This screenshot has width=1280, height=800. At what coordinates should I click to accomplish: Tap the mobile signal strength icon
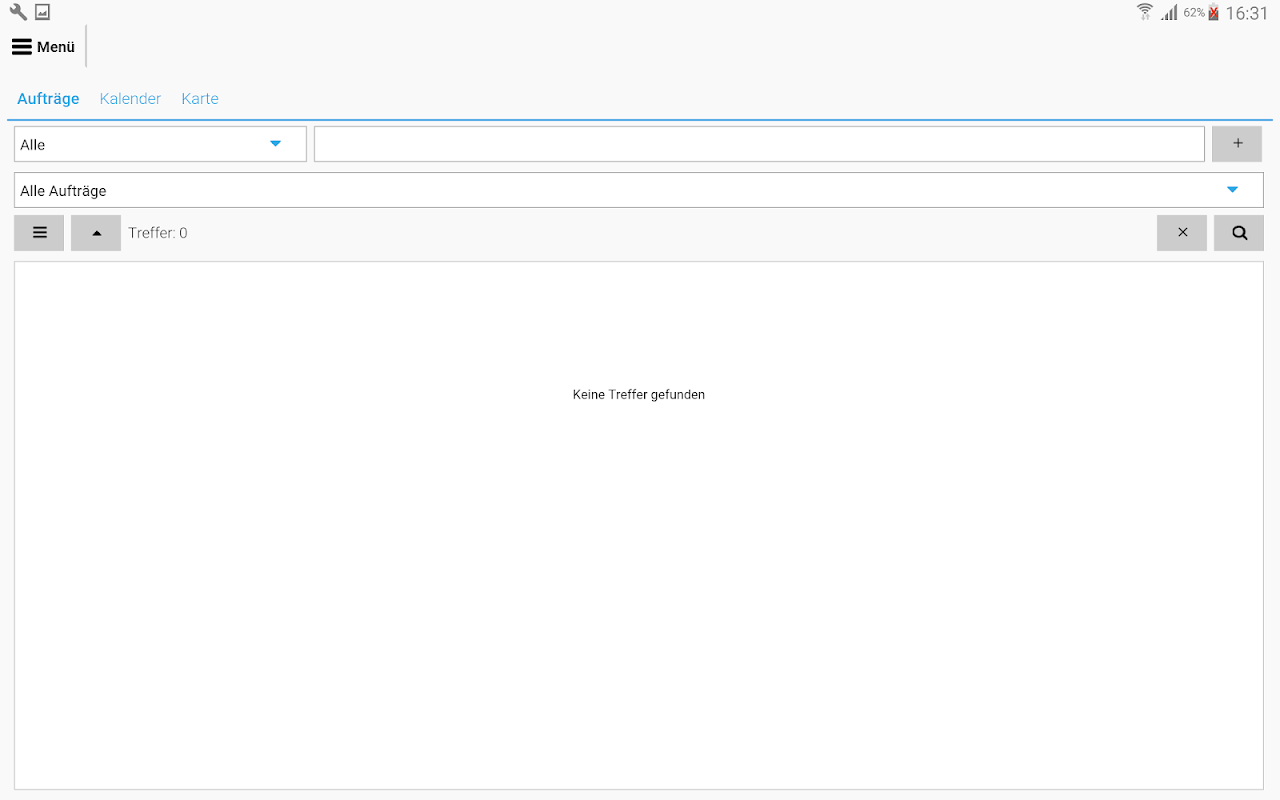coord(1169,12)
